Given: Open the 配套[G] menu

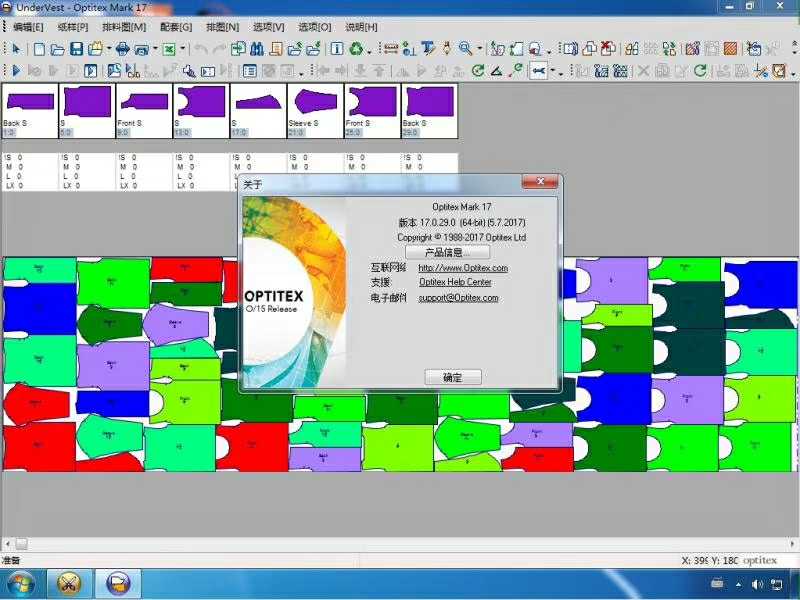Looking at the screenshot, I should [176, 27].
